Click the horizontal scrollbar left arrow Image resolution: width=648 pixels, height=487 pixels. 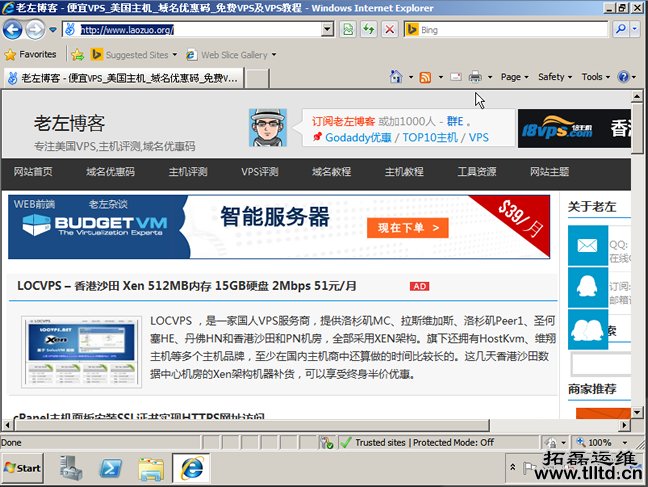point(7,425)
